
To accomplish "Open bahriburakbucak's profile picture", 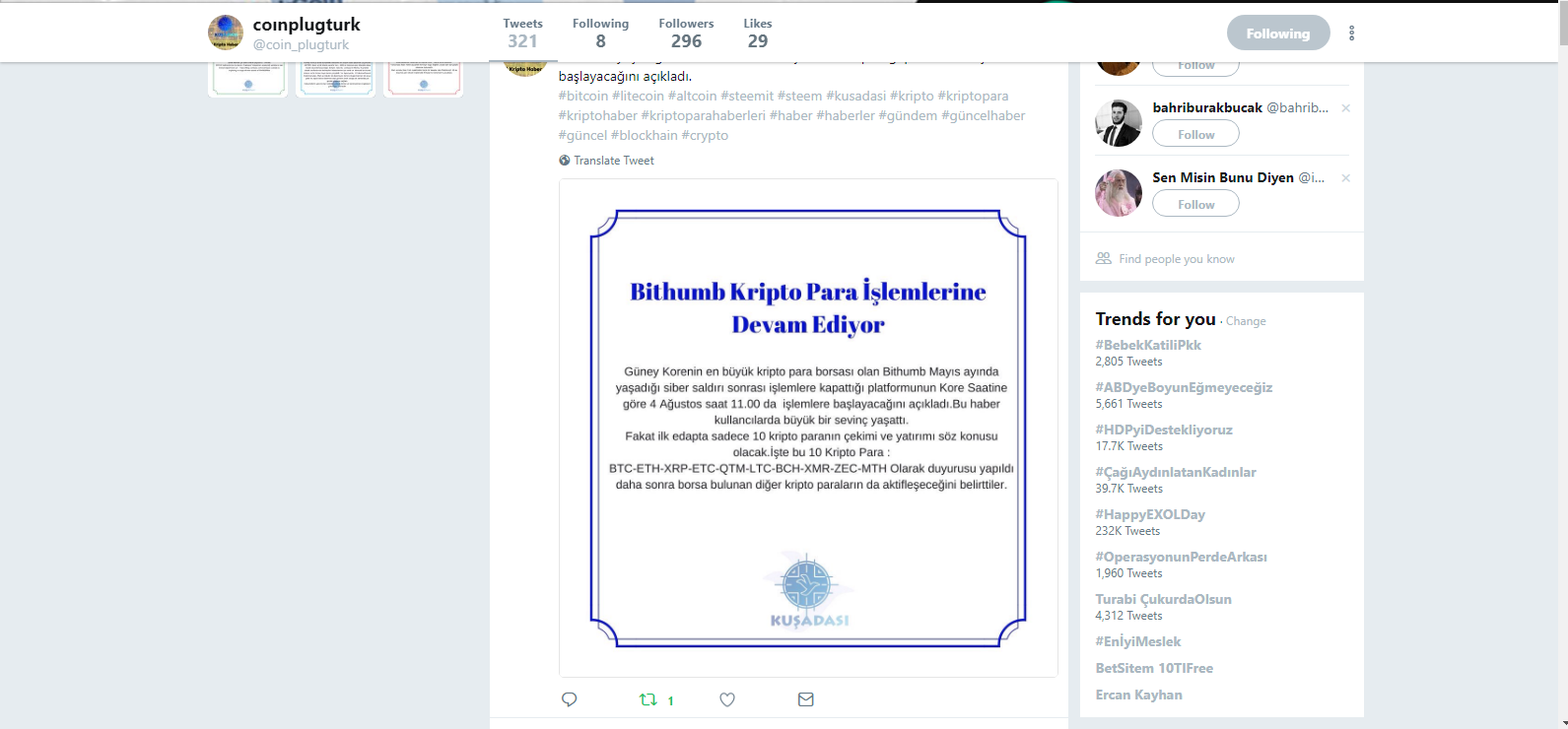I will point(1119,123).
